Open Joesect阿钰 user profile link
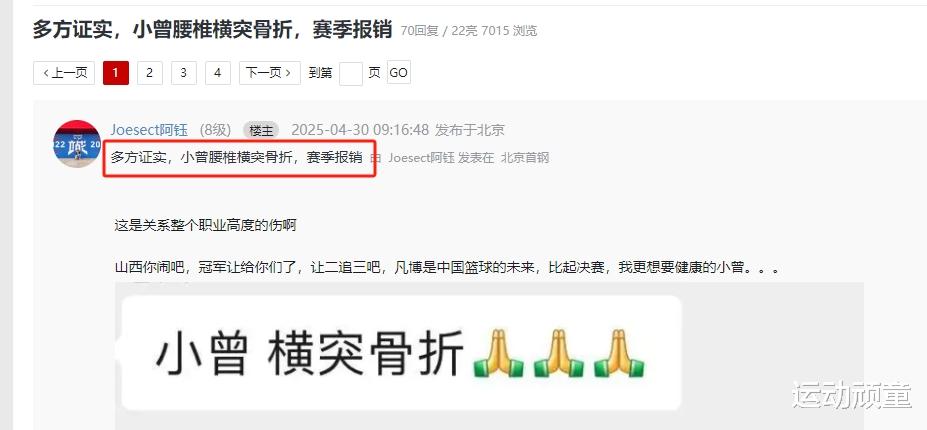 pos(149,130)
